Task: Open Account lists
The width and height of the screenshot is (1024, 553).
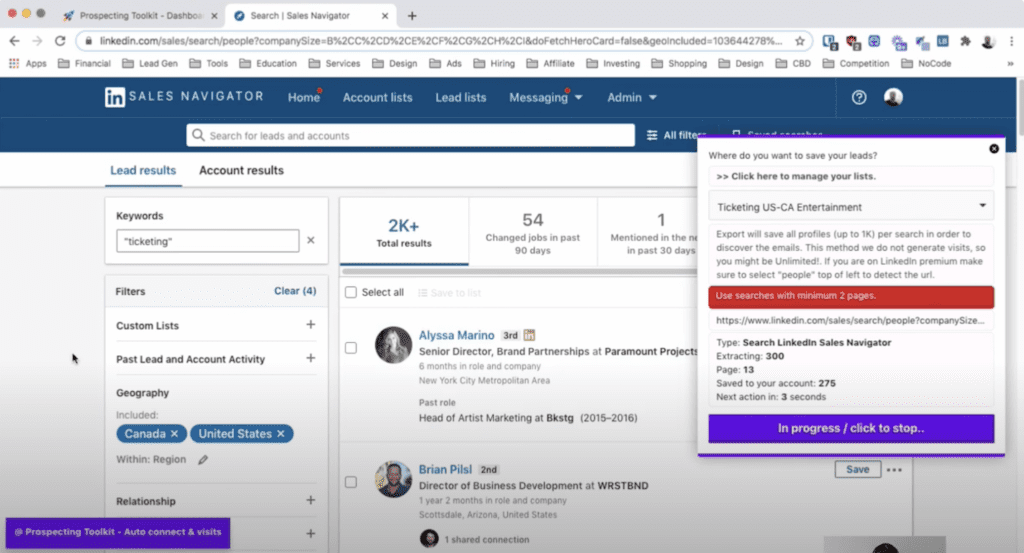Action: click(x=377, y=97)
